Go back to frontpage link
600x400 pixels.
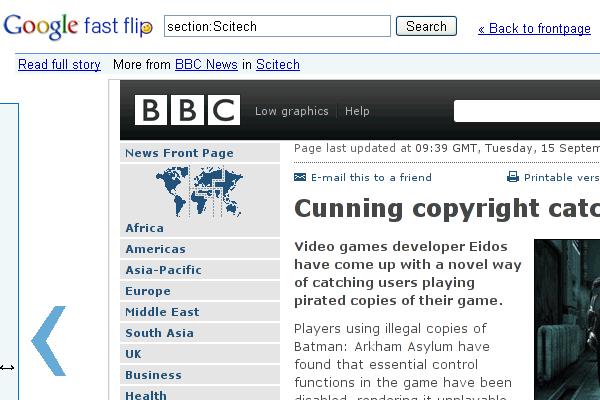(x=534, y=28)
